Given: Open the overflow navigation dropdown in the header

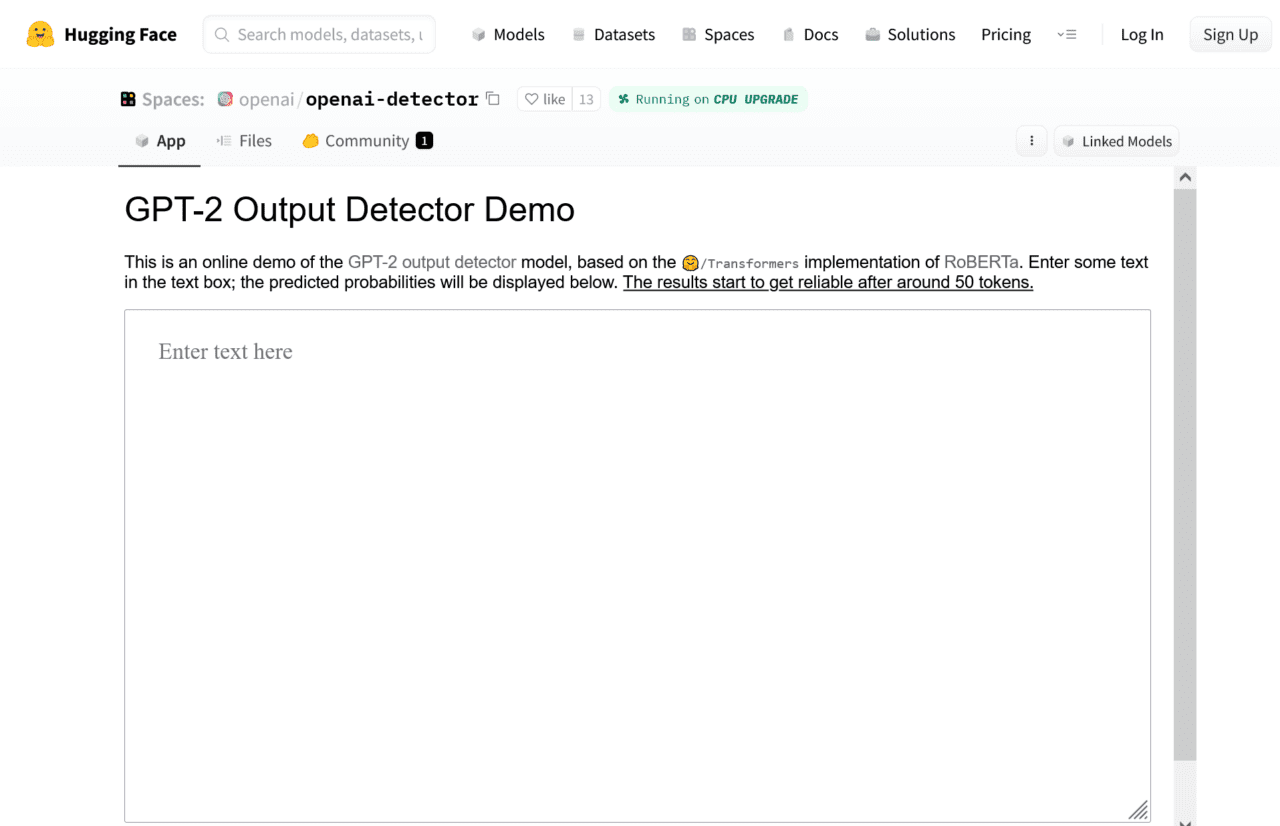Looking at the screenshot, I should (1067, 34).
